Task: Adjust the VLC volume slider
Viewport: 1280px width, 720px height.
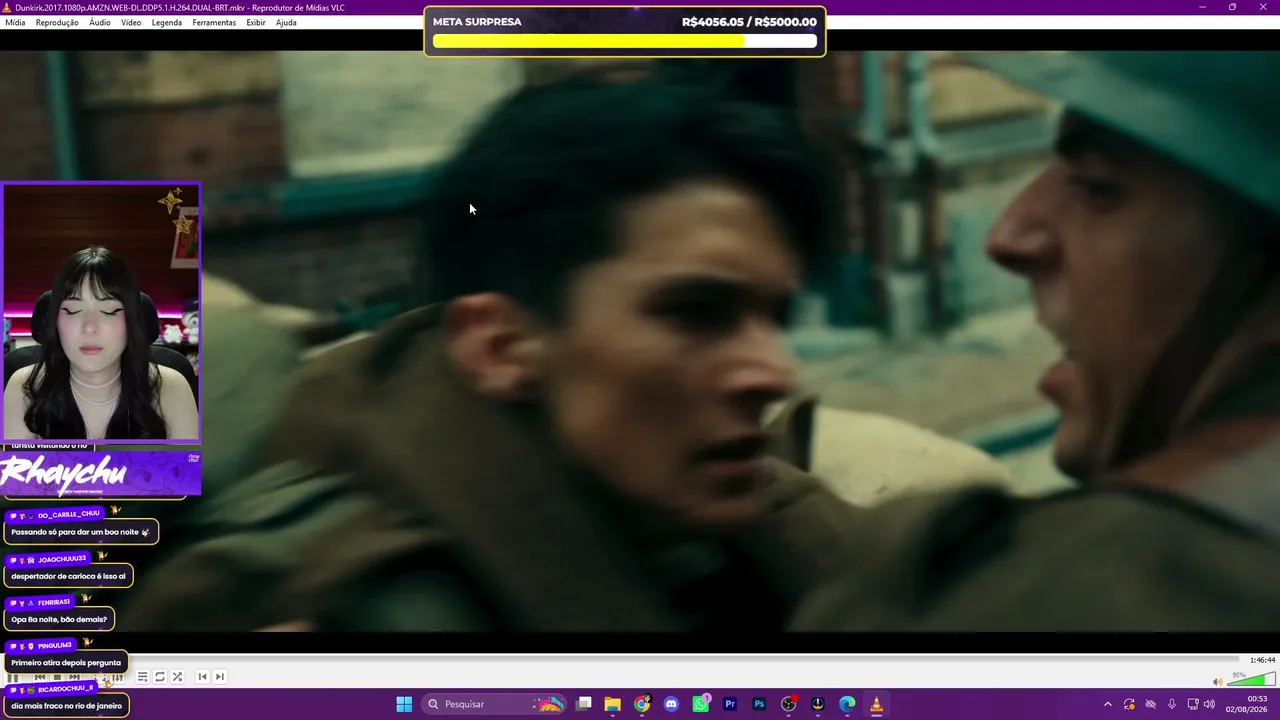Action: 1251,681
